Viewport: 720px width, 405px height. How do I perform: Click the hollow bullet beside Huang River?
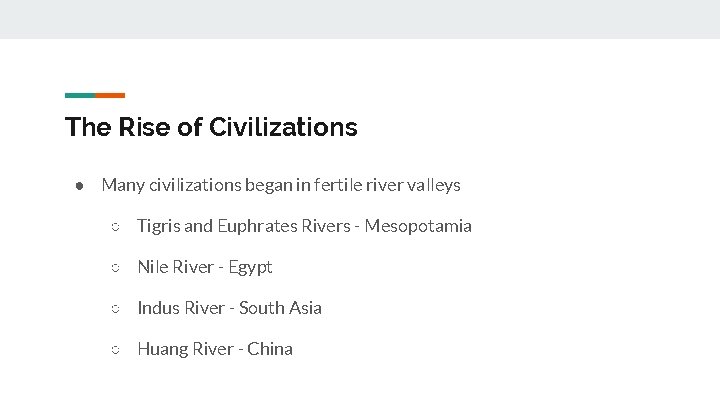point(115,350)
